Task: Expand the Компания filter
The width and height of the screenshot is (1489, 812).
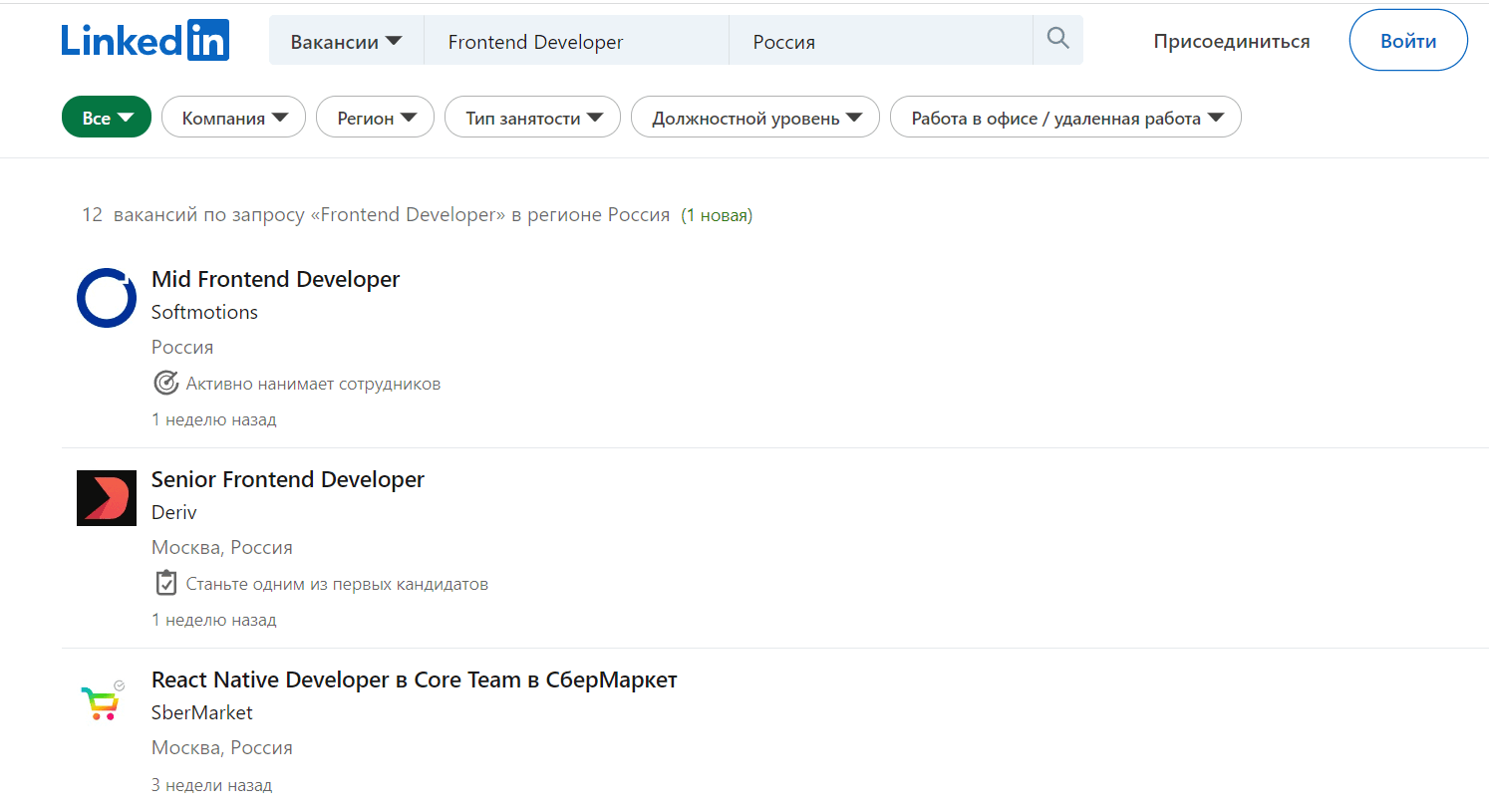Action: tap(233, 118)
